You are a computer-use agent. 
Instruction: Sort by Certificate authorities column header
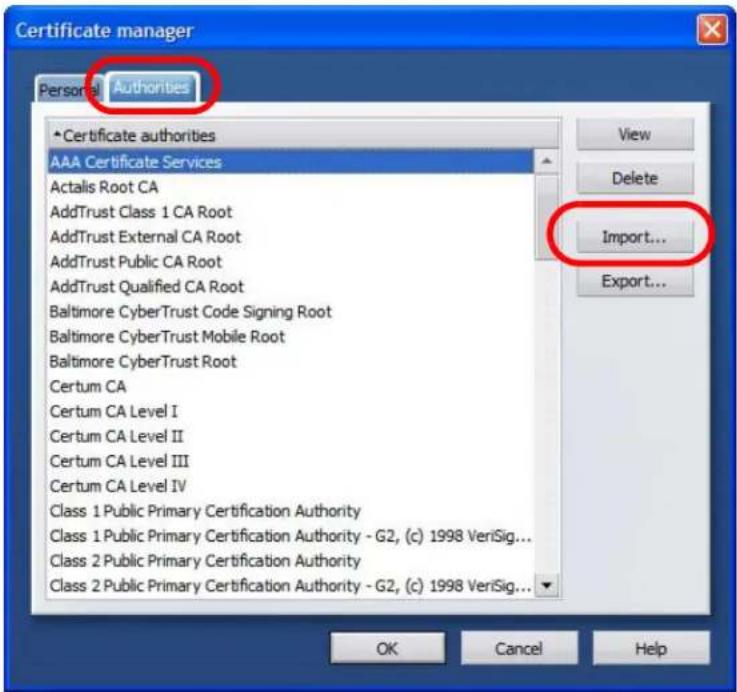304,135
